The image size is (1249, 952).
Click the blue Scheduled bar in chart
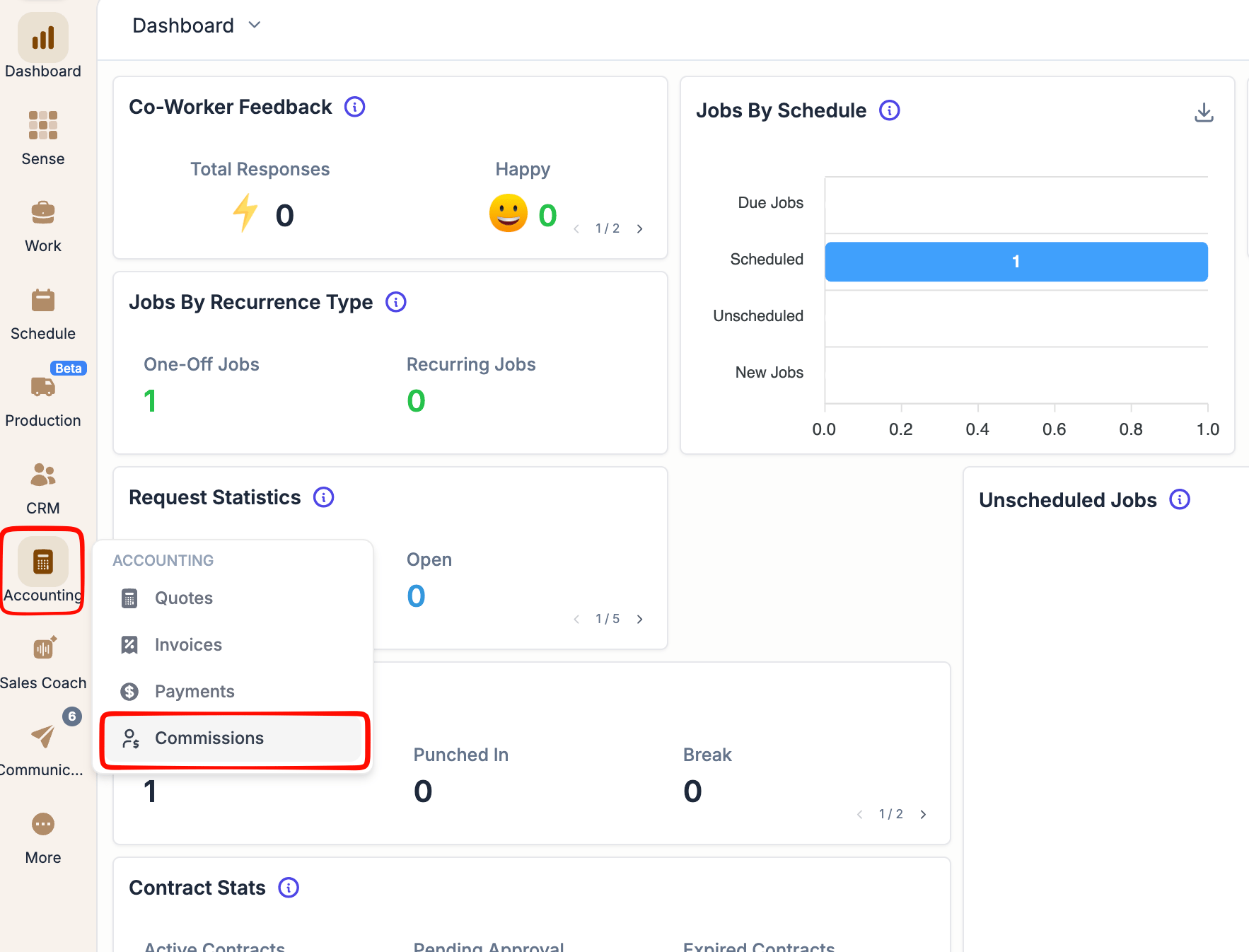point(1016,262)
